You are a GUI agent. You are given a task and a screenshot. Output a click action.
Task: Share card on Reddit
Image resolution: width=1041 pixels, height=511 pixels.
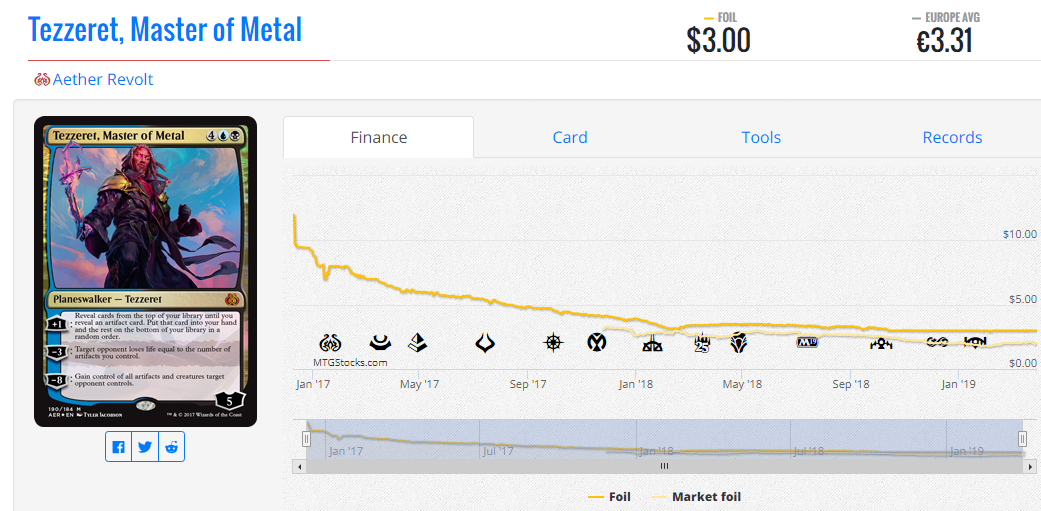point(171,447)
